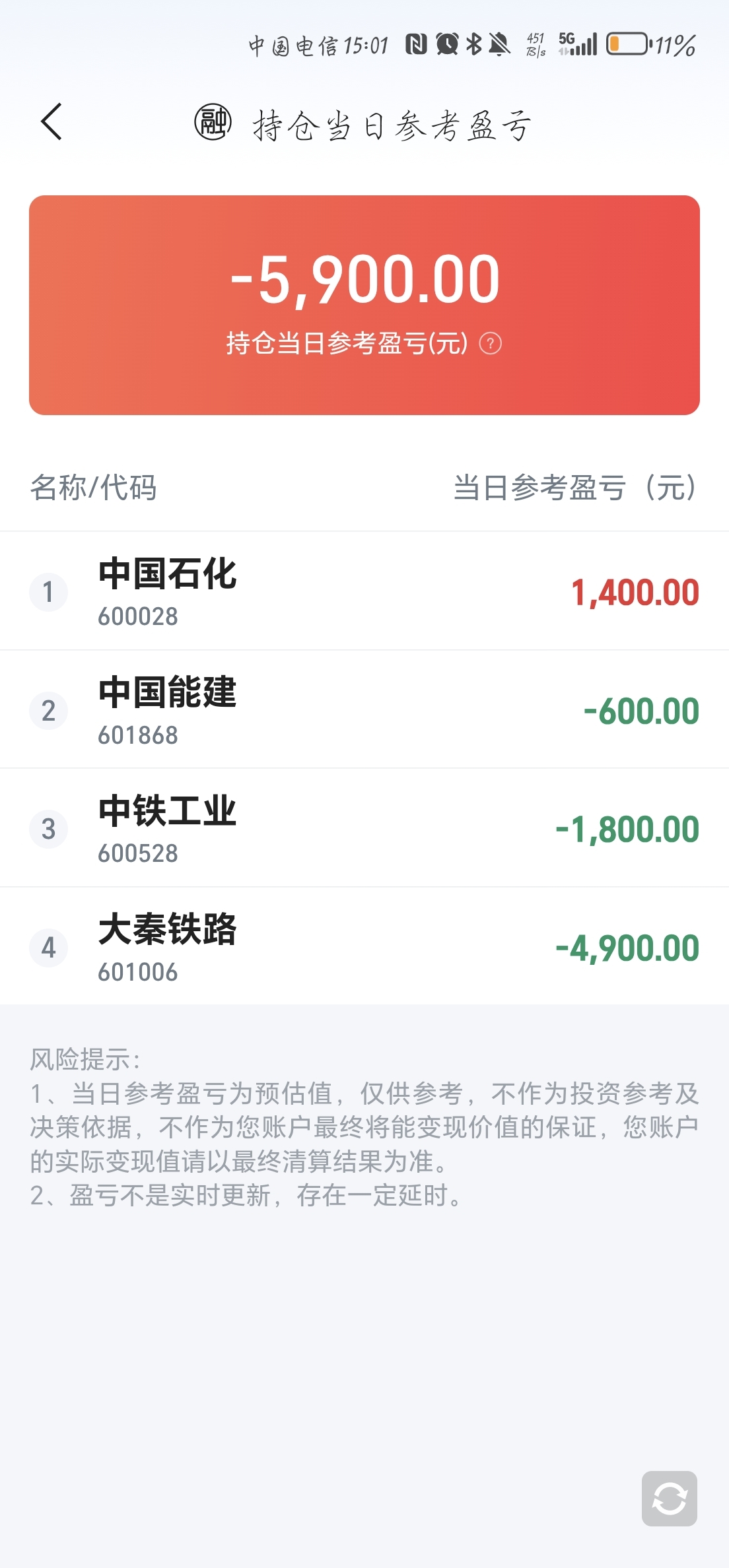Tap the Bluetooth status icon
Screen dimensions: 729x1568
pos(473,44)
